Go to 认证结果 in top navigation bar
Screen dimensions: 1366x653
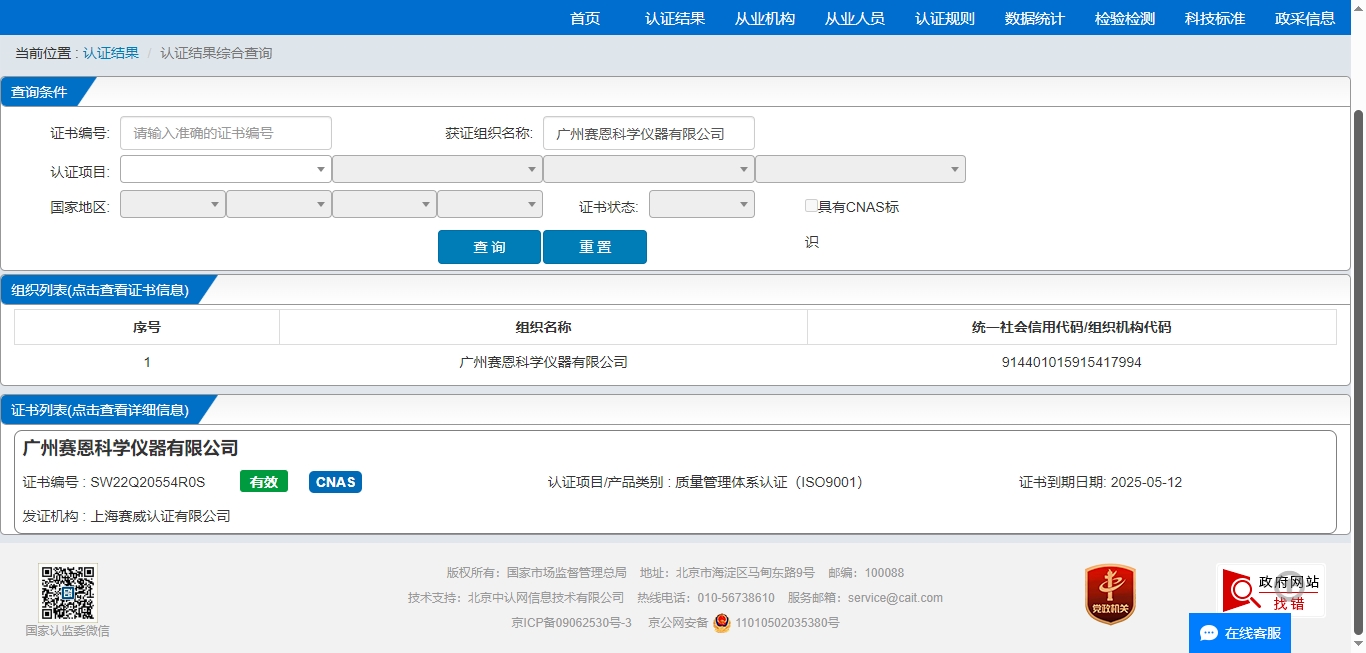[x=675, y=18]
